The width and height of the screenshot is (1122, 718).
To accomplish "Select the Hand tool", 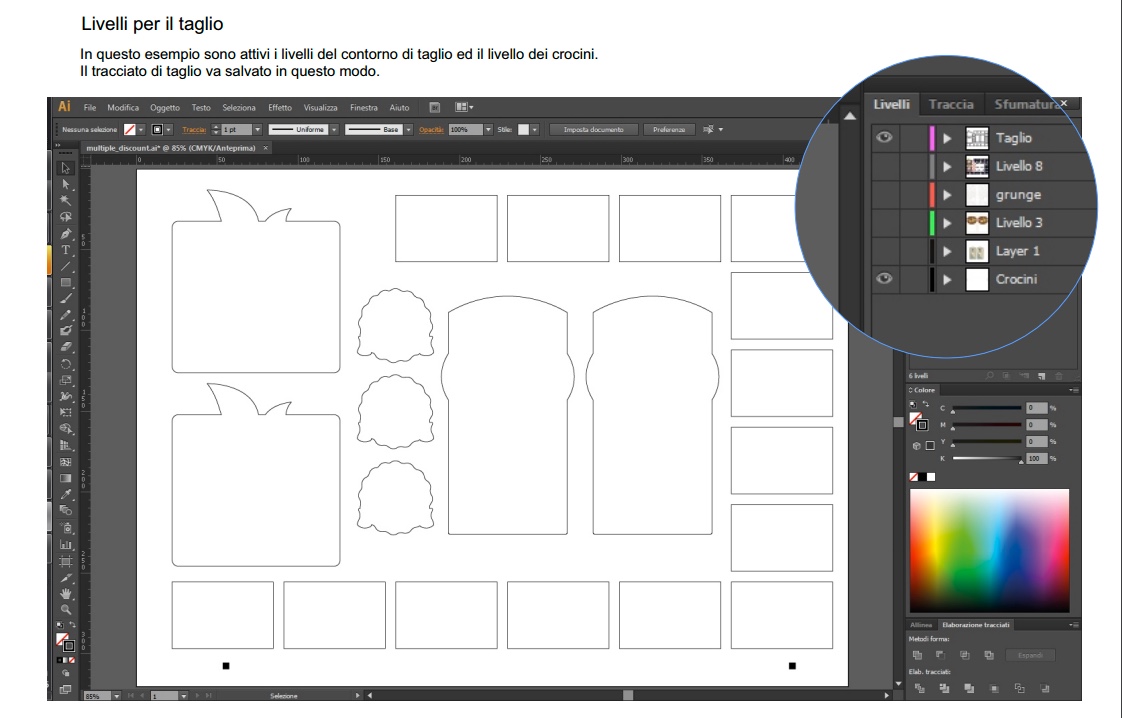I will point(66,593).
